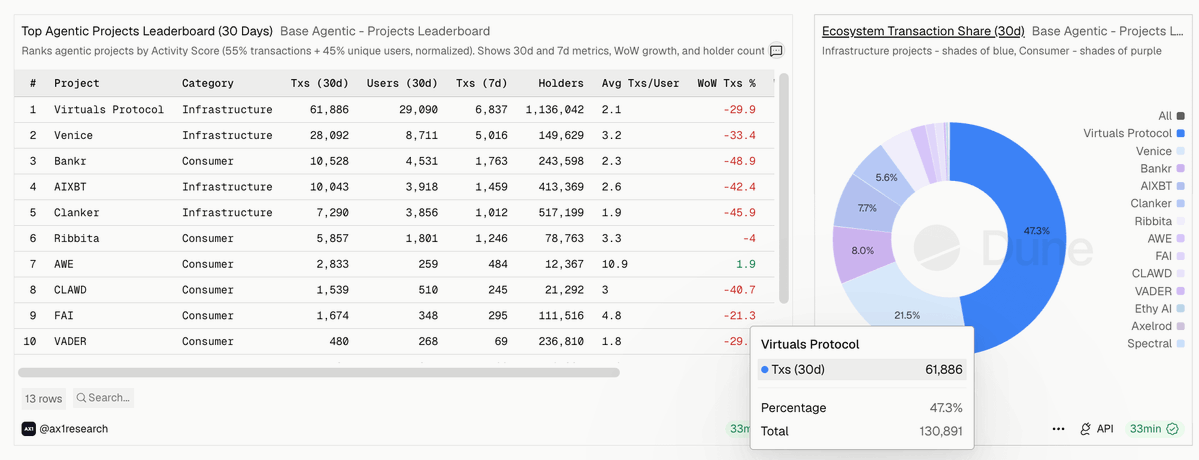Open the Ecosystem Transaction Share (30d) title link
Screen dimensions: 1199x460
[x=923, y=31]
